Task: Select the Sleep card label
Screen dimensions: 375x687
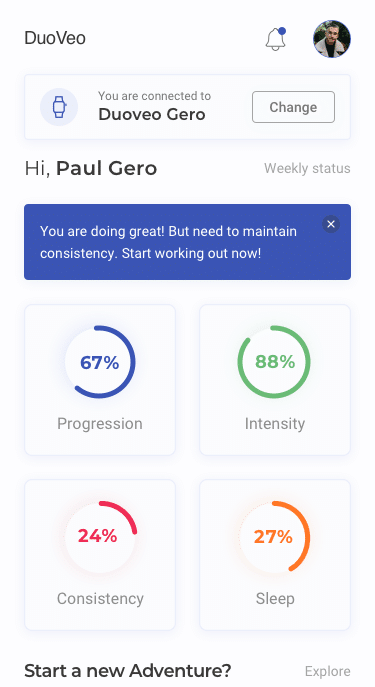Action: 275,598
